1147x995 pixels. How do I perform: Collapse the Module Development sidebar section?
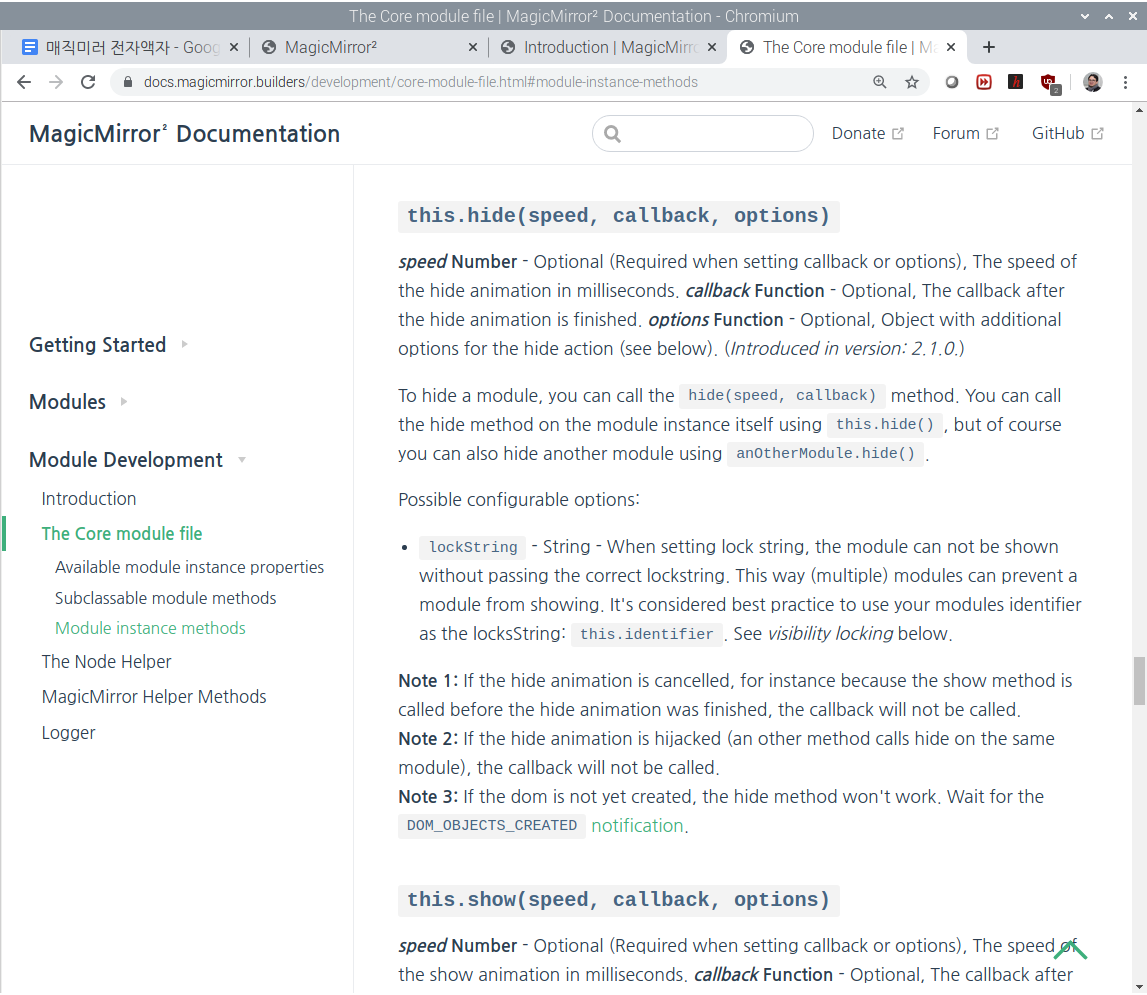point(137,459)
